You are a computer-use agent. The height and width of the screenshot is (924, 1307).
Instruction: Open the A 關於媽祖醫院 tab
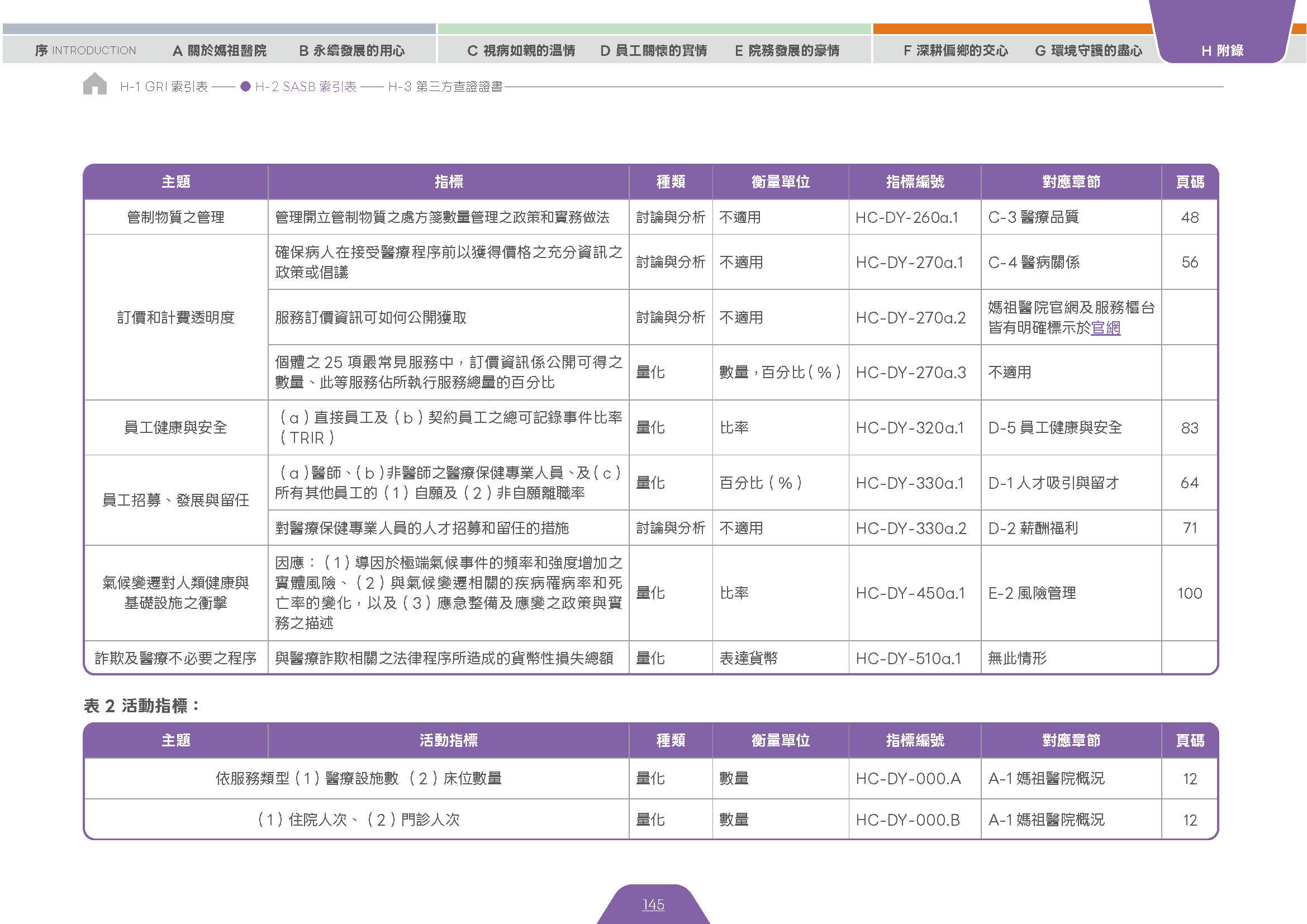point(220,51)
